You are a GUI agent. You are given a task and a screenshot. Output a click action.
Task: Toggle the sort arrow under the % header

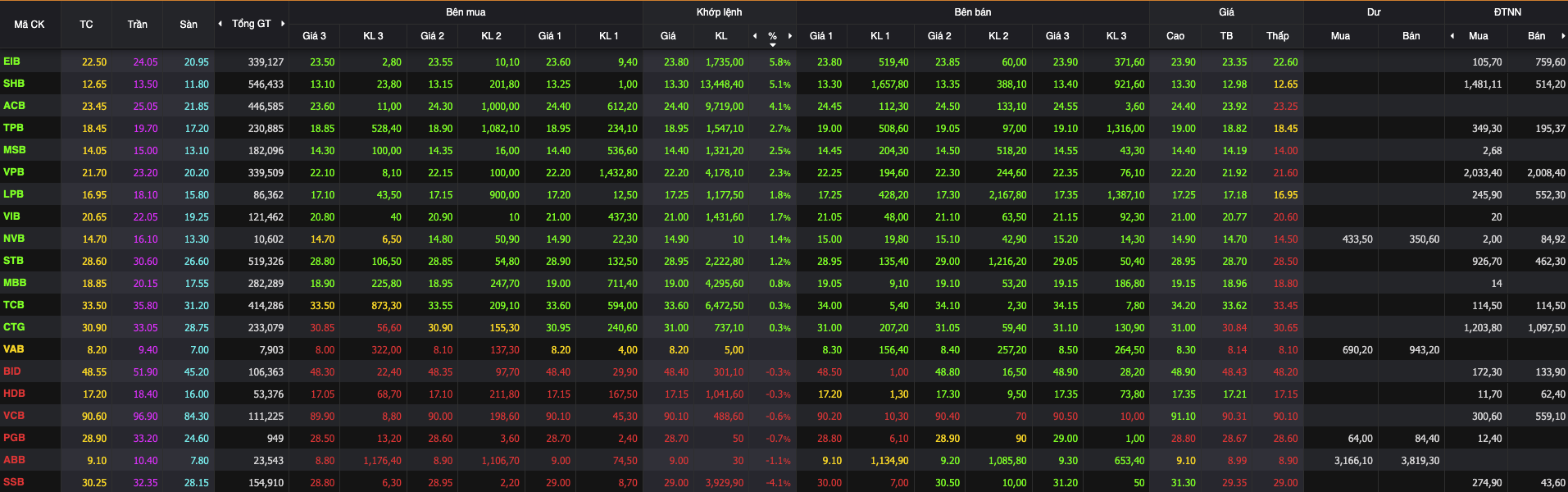pos(773,45)
